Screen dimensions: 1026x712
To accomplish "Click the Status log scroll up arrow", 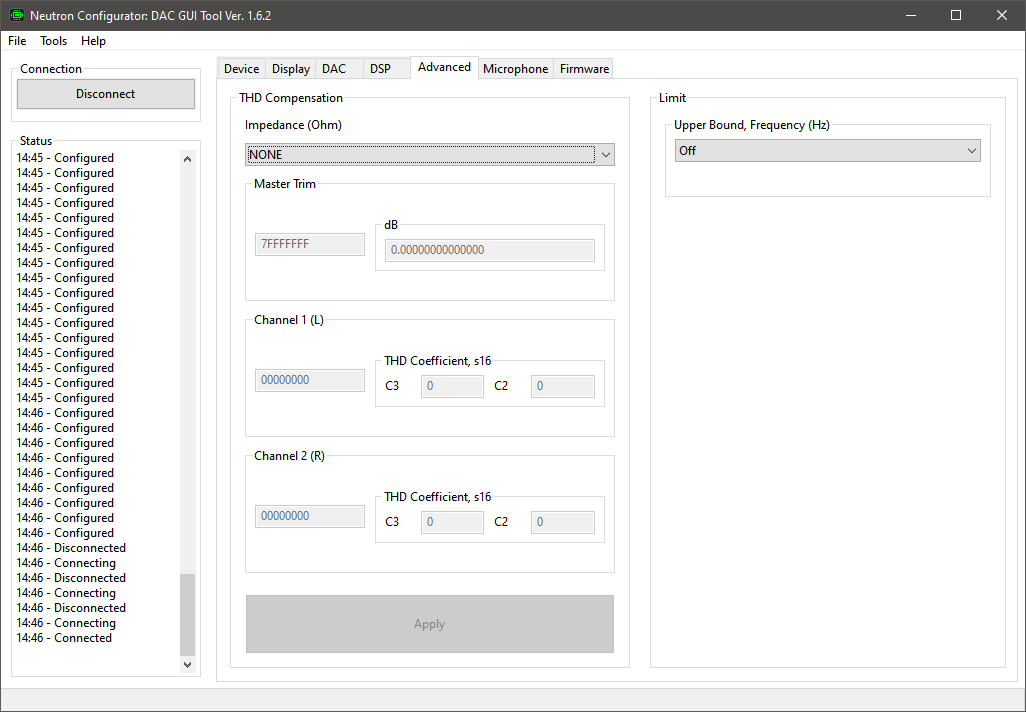I will pyautogui.click(x=187, y=158).
